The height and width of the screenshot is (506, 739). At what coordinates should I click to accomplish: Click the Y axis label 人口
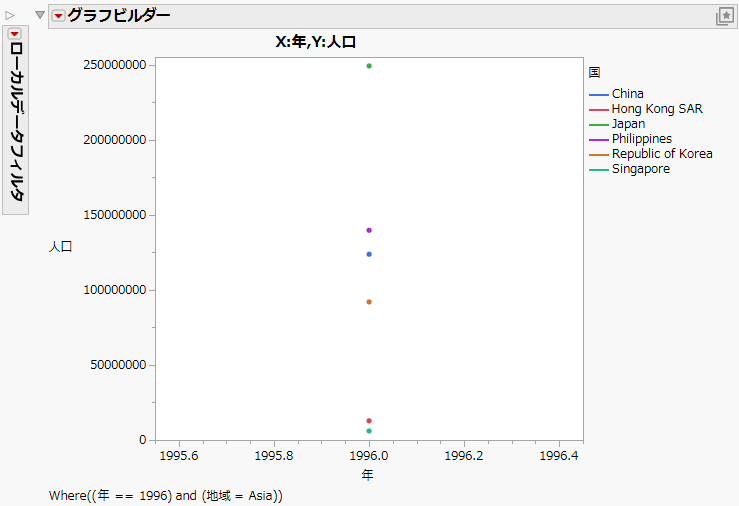[60, 246]
